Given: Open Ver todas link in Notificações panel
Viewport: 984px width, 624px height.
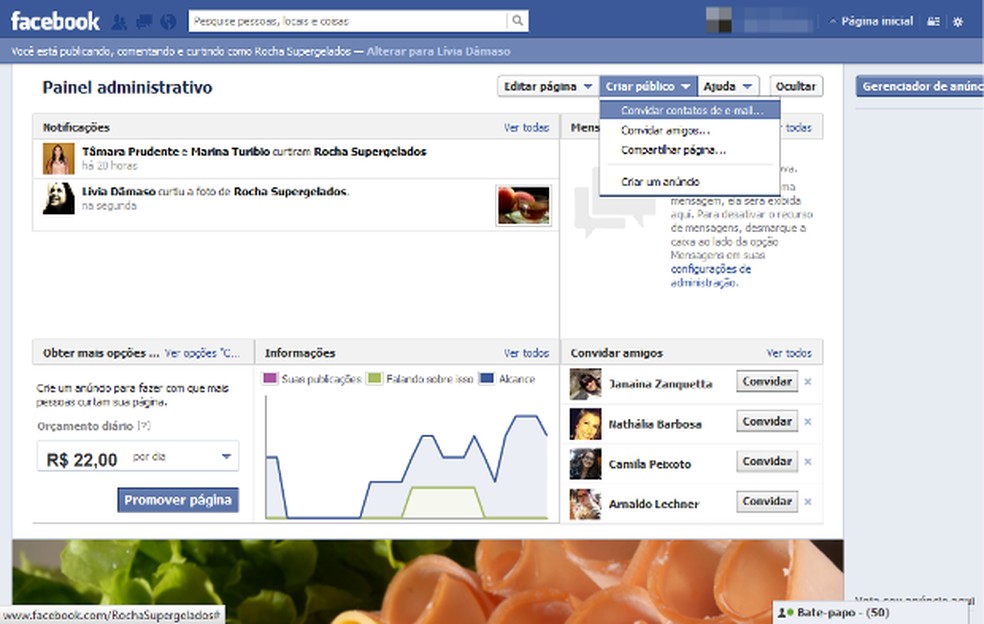Looking at the screenshot, I should coord(526,127).
